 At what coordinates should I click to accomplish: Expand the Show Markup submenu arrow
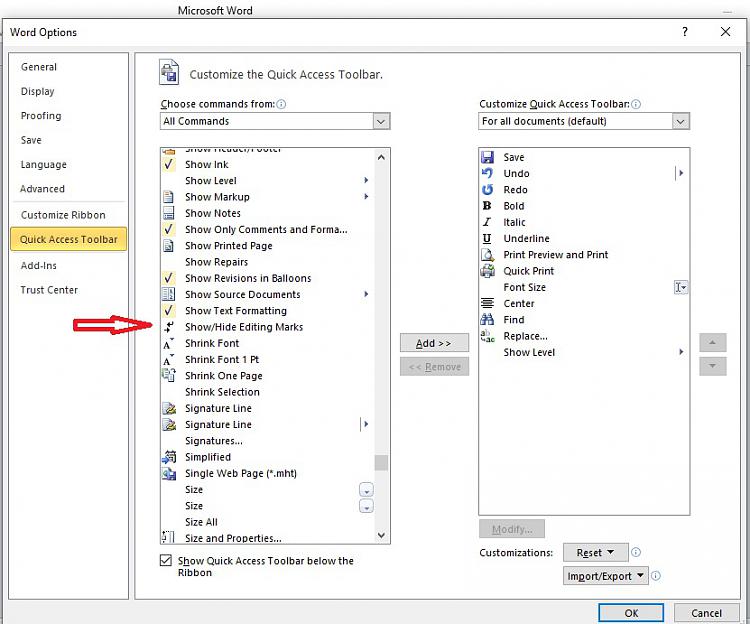click(366, 197)
